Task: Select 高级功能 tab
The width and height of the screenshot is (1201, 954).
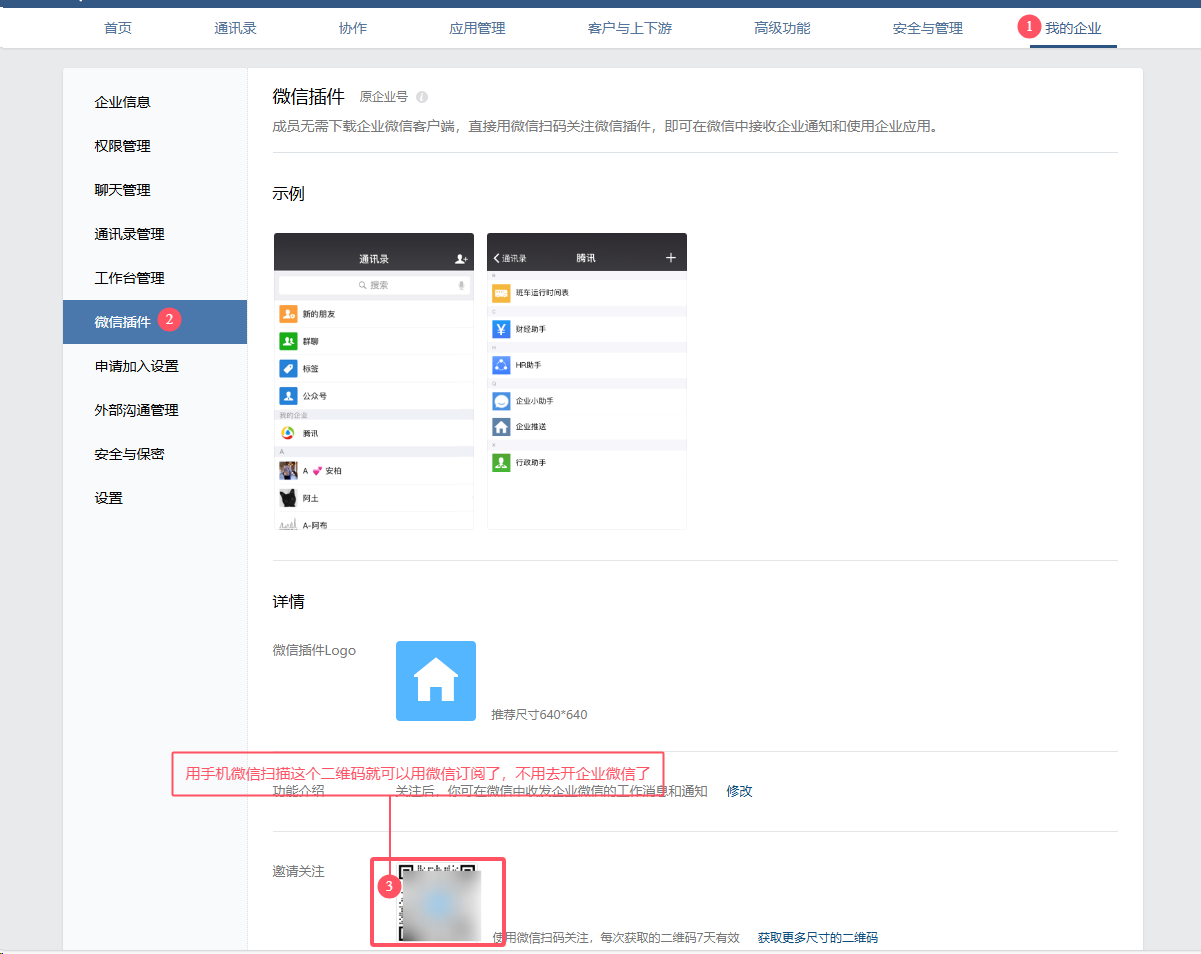Action: coord(782,28)
